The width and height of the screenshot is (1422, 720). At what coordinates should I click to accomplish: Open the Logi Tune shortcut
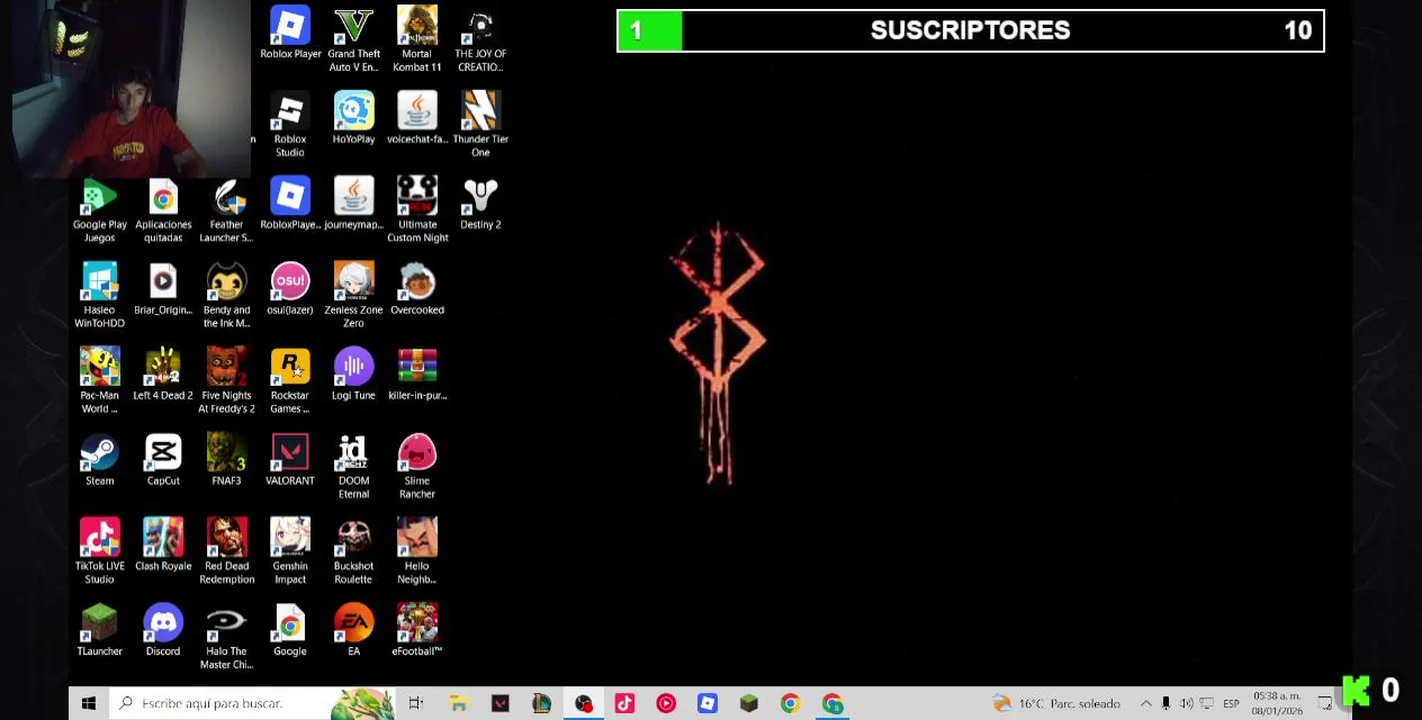coord(353,375)
